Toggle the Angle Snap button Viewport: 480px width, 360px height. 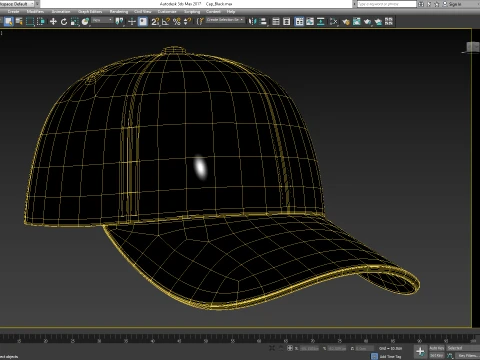coord(166,22)
